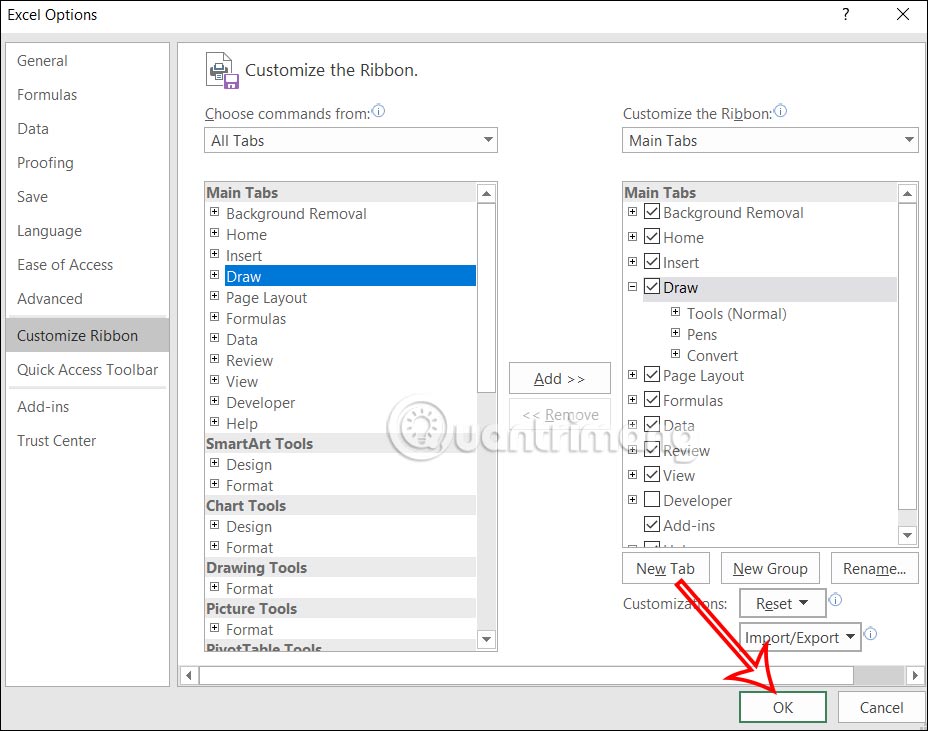Screen dimensions: 928x731
Task: Toggle the Formulas checkbox in right list
Action: [x=652, y=399]
